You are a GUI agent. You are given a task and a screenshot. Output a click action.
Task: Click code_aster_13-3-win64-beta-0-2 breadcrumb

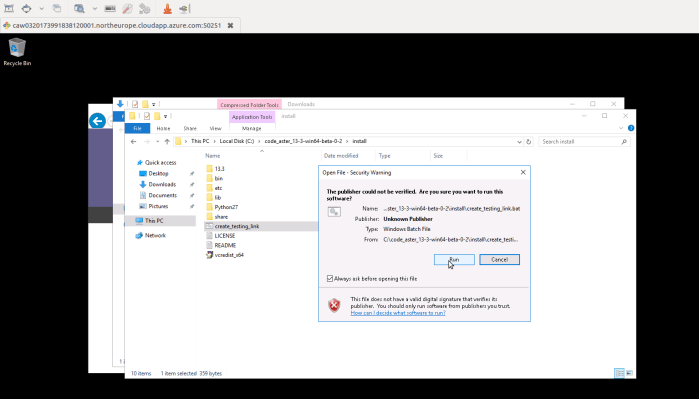(303, 141)
